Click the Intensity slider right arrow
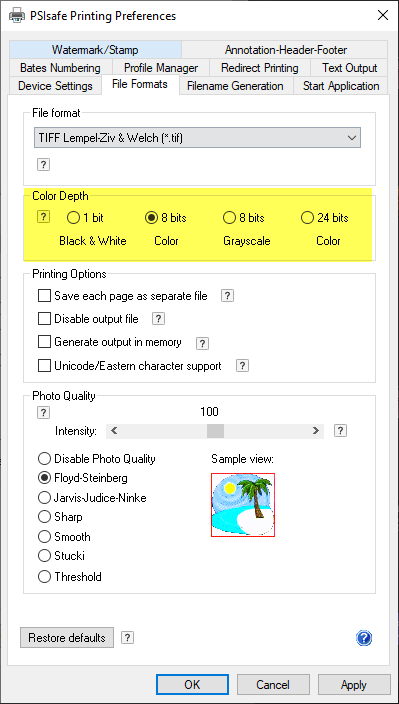Image resolution: width=399 pixels, height=704 pixels. click(x=316, y=431)
